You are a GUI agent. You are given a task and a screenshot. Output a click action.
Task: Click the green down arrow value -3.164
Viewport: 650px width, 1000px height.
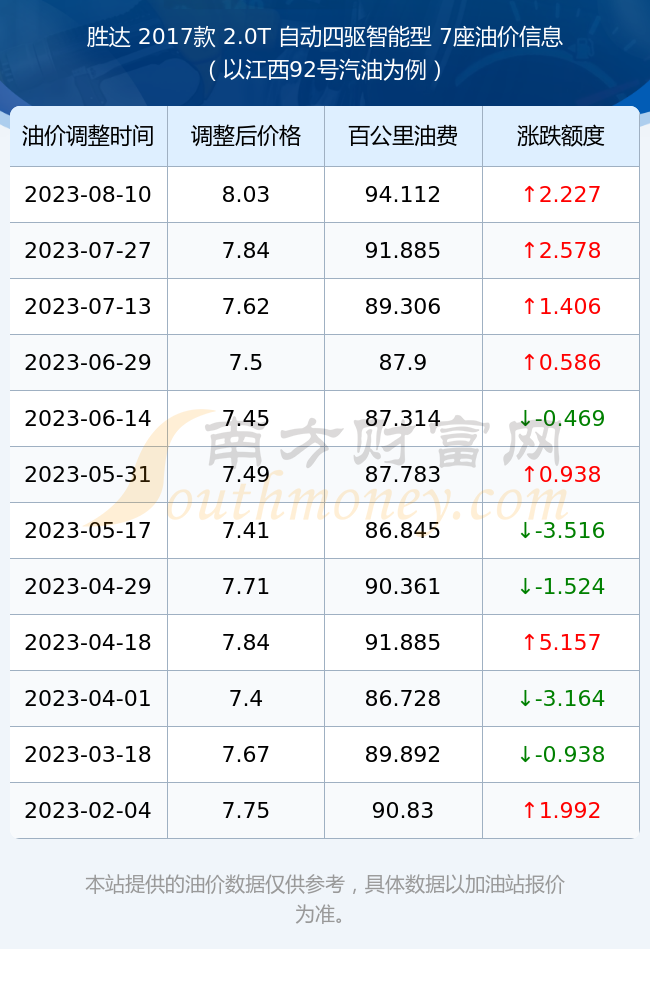[561, 698]
